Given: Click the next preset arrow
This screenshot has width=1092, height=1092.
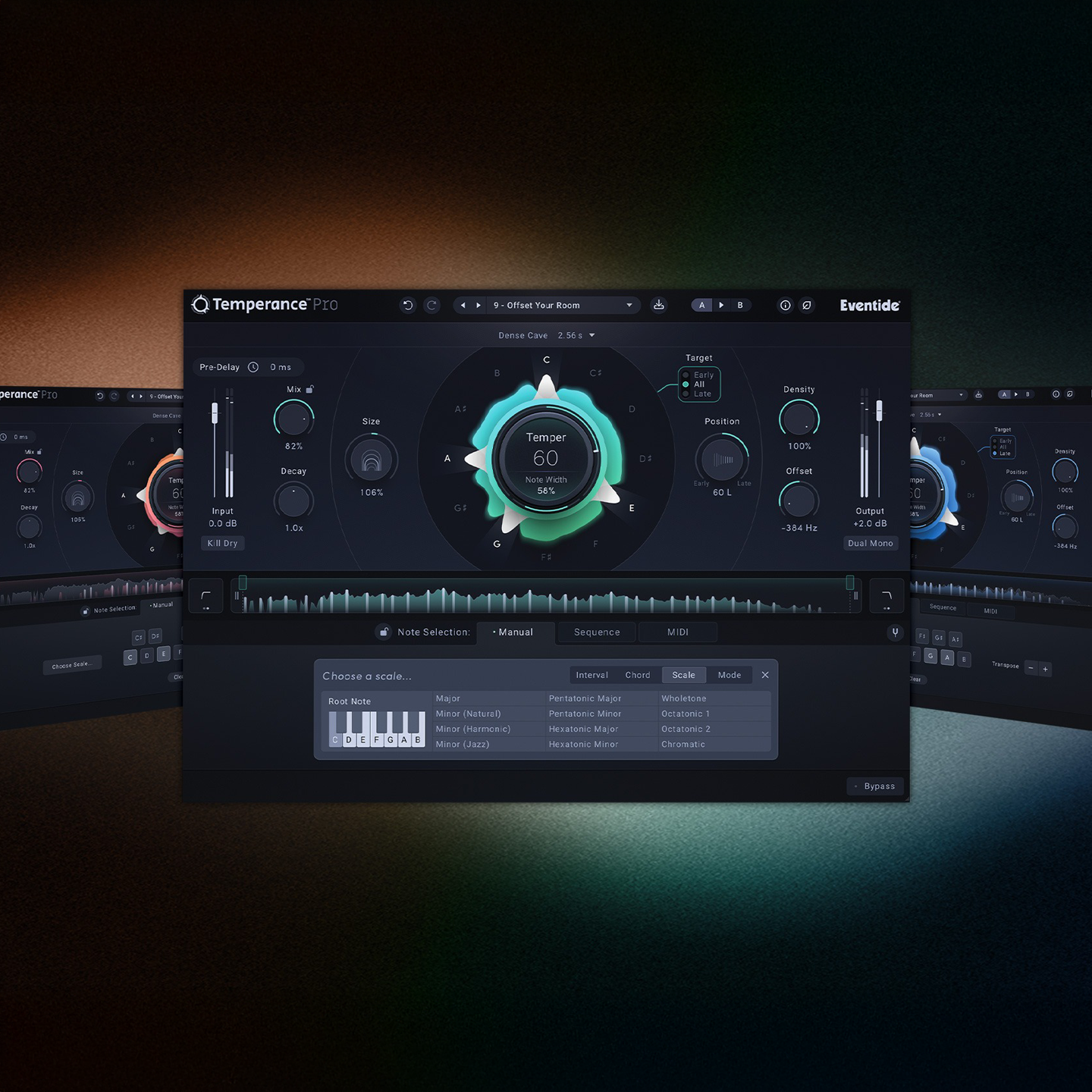Looking at the screenshot, I should (x=479, y=305).
